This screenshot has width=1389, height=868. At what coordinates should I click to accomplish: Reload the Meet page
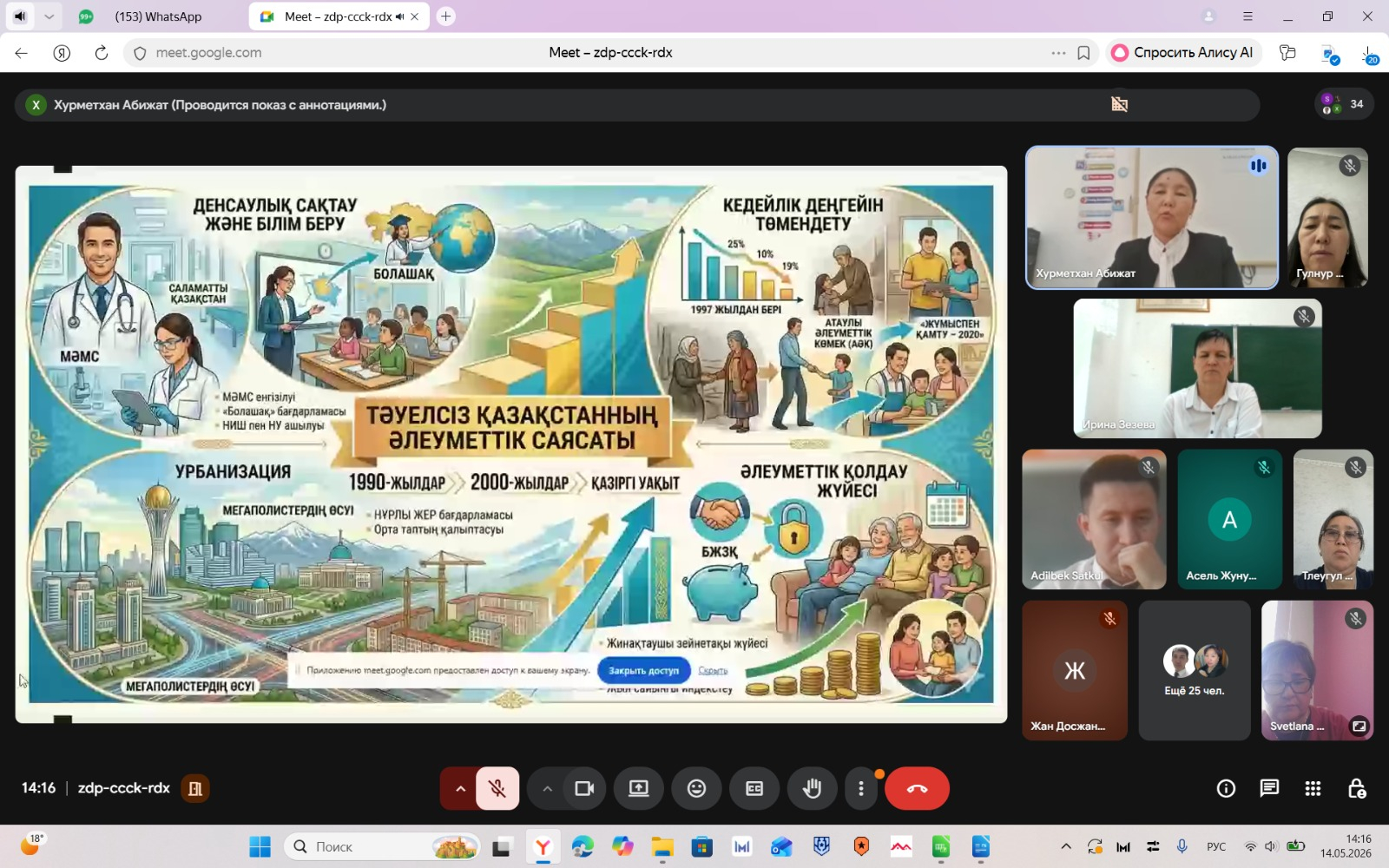102,53
